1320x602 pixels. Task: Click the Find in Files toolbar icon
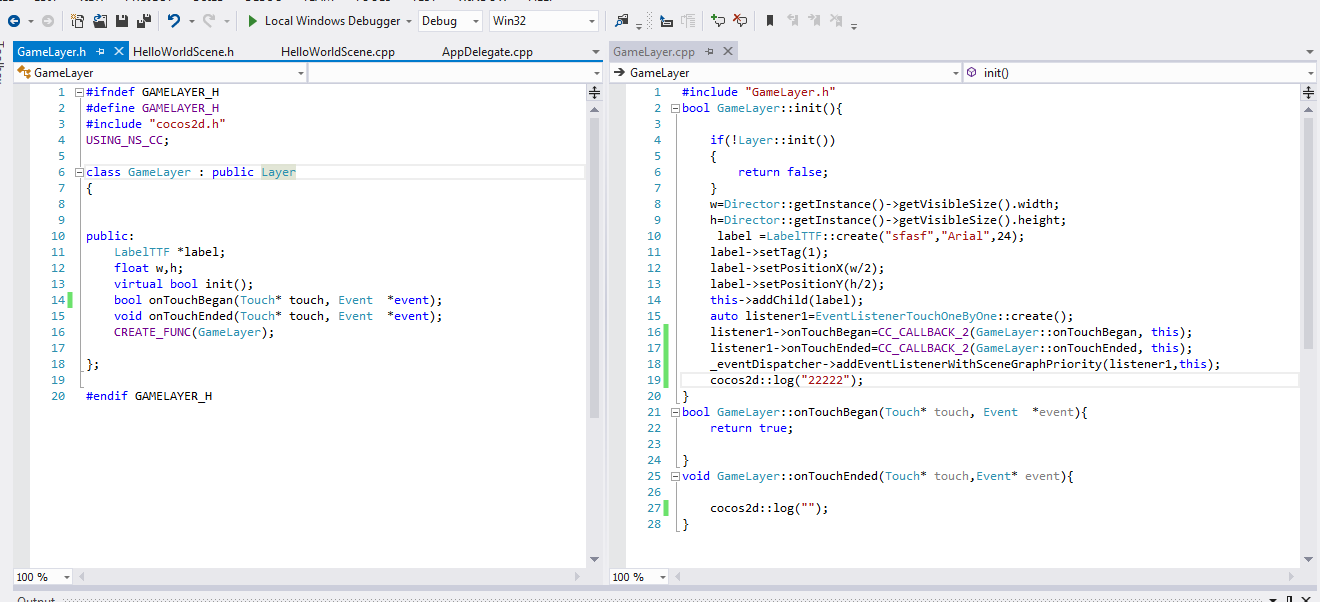point(622,20)
